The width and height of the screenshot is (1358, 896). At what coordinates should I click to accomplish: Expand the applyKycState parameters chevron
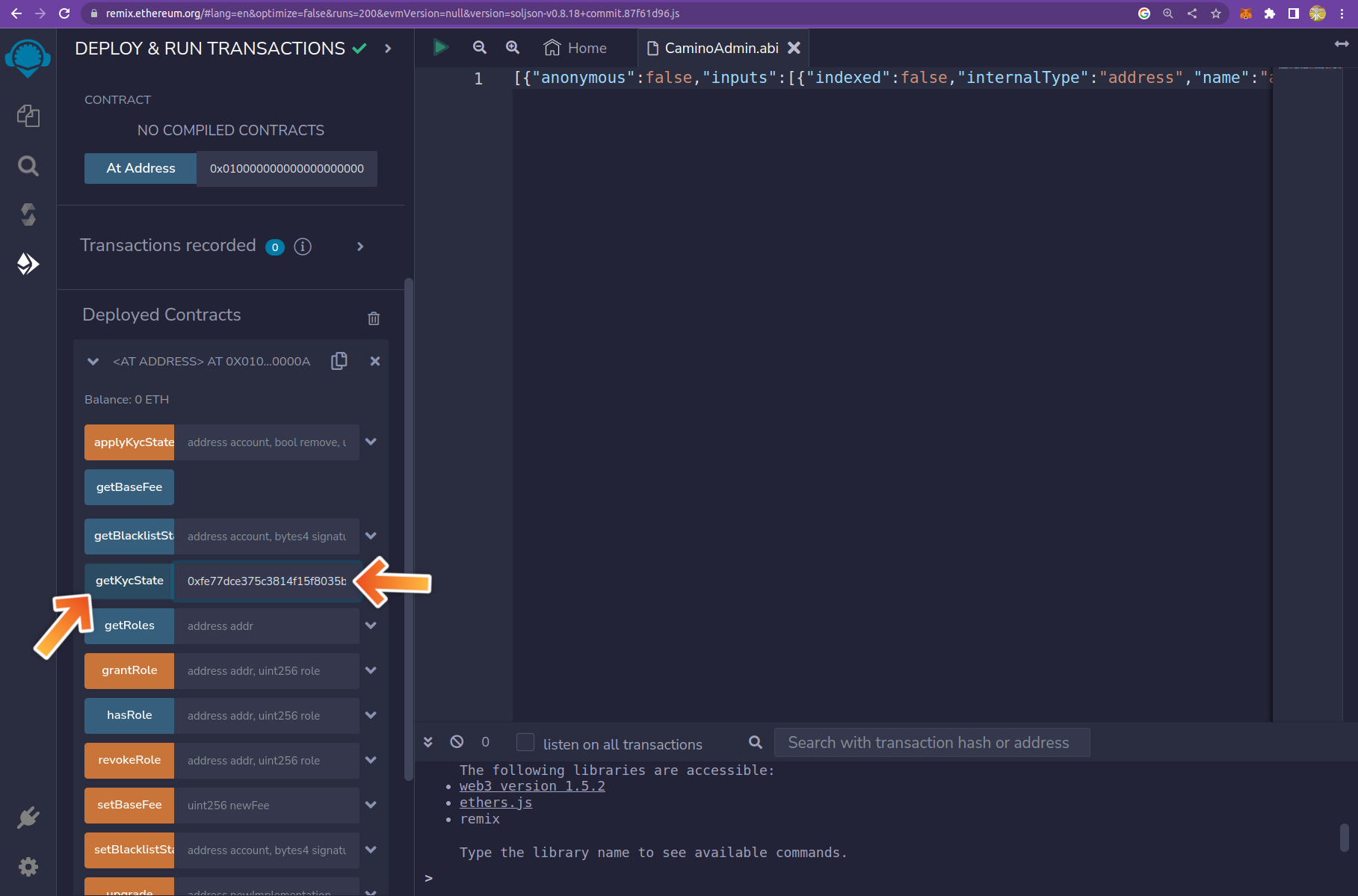click(x=371, y=442)
